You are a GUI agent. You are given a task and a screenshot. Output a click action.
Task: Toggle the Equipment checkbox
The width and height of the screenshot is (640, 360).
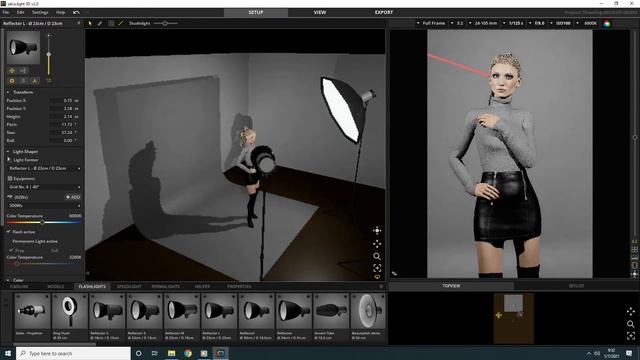[10, 178]
